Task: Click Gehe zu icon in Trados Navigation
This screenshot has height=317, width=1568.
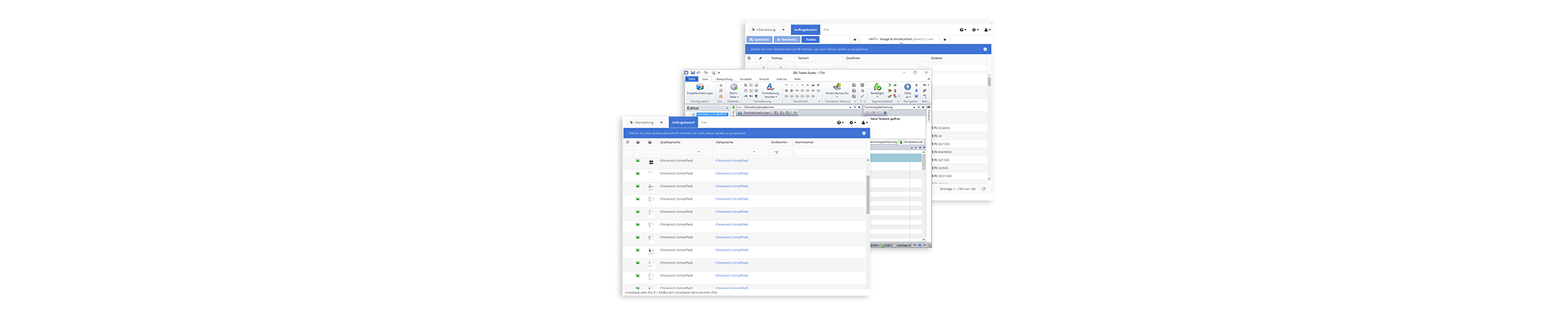Action: [x=908, y=90]
